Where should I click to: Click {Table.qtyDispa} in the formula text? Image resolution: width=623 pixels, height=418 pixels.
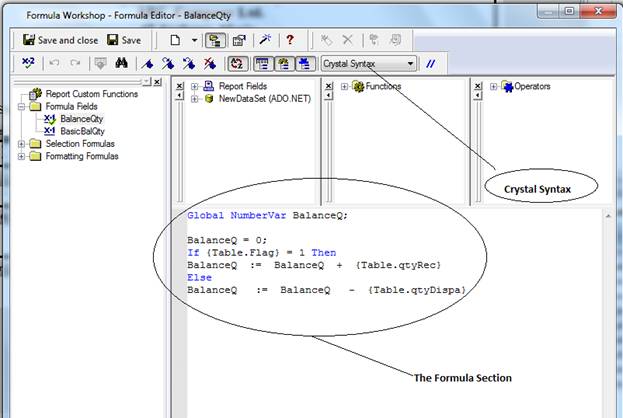[416, 290]
